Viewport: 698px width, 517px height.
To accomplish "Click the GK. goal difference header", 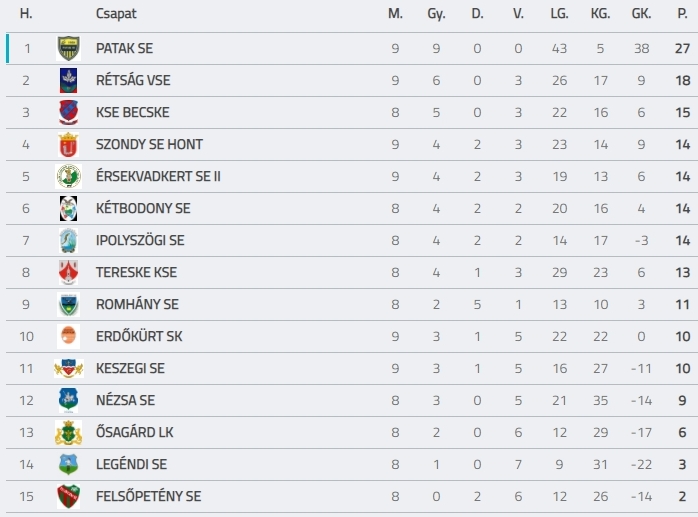I will (641, 14).
